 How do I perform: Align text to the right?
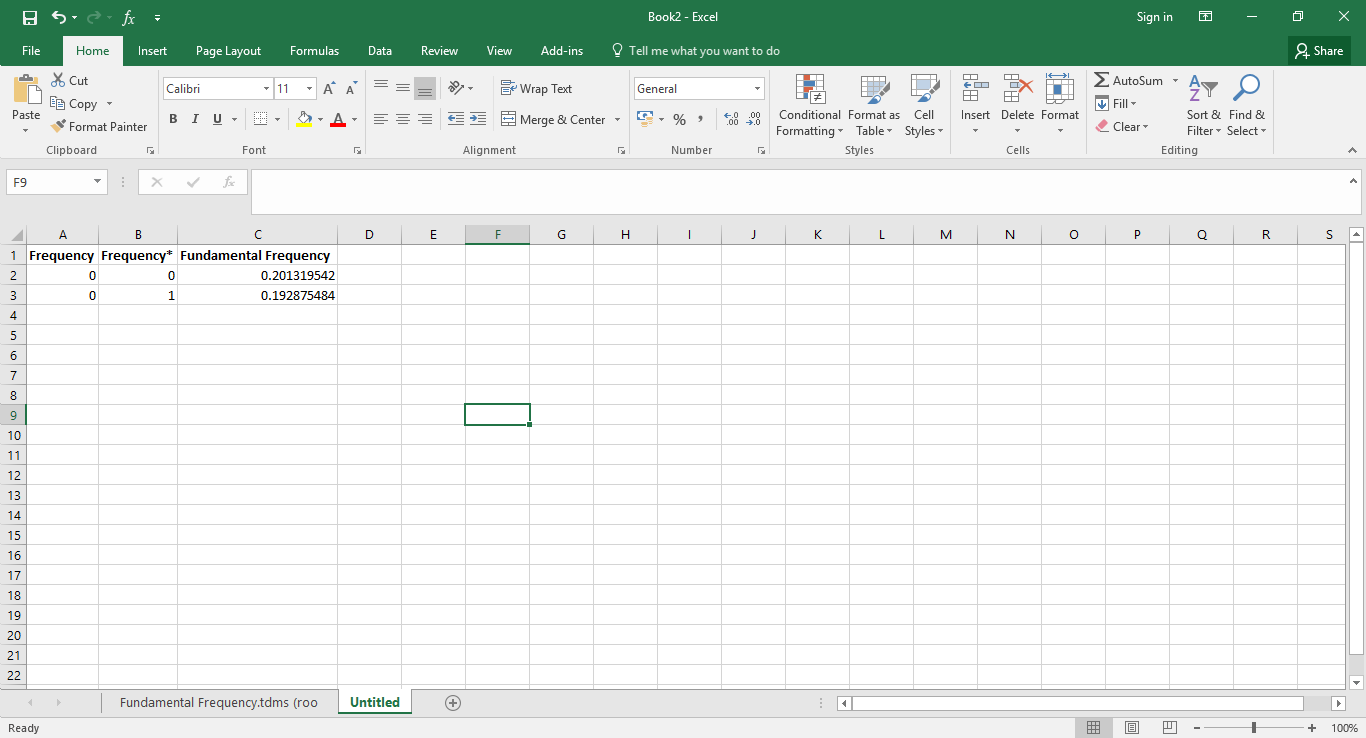[x=425, y=119]
